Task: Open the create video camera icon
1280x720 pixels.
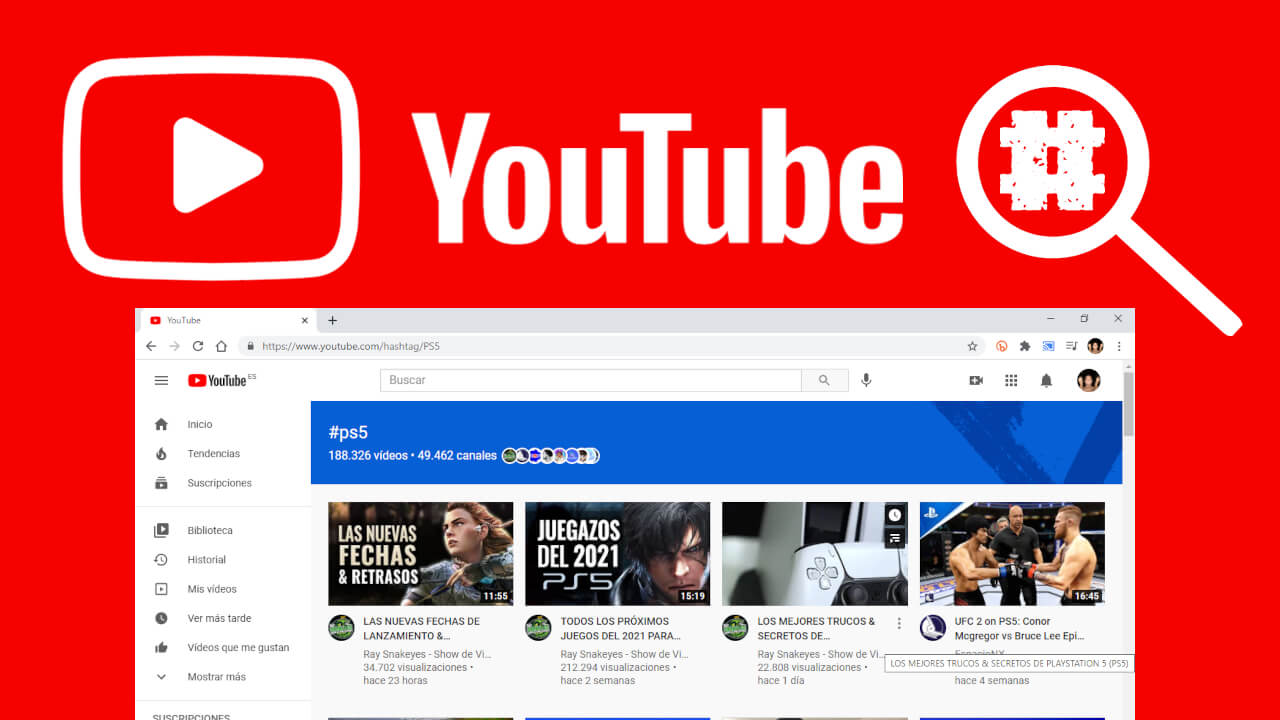Action: [976, 380]
